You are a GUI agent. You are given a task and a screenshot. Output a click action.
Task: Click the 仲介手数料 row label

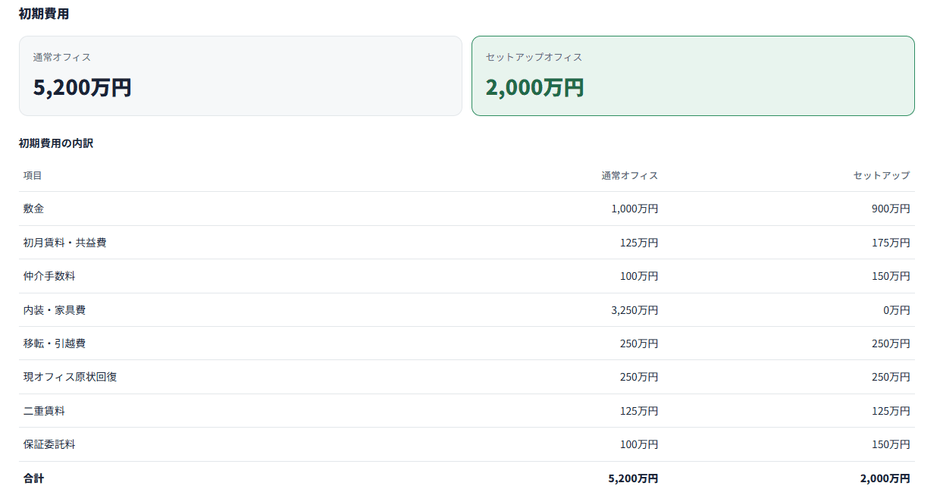tap(49, 276)
